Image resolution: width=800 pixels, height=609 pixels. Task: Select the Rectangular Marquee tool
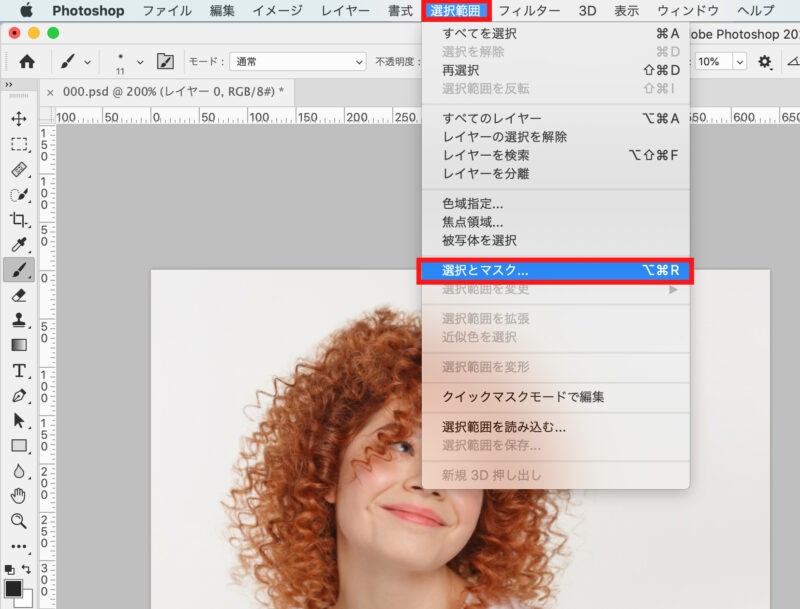(x=19, y=144)
